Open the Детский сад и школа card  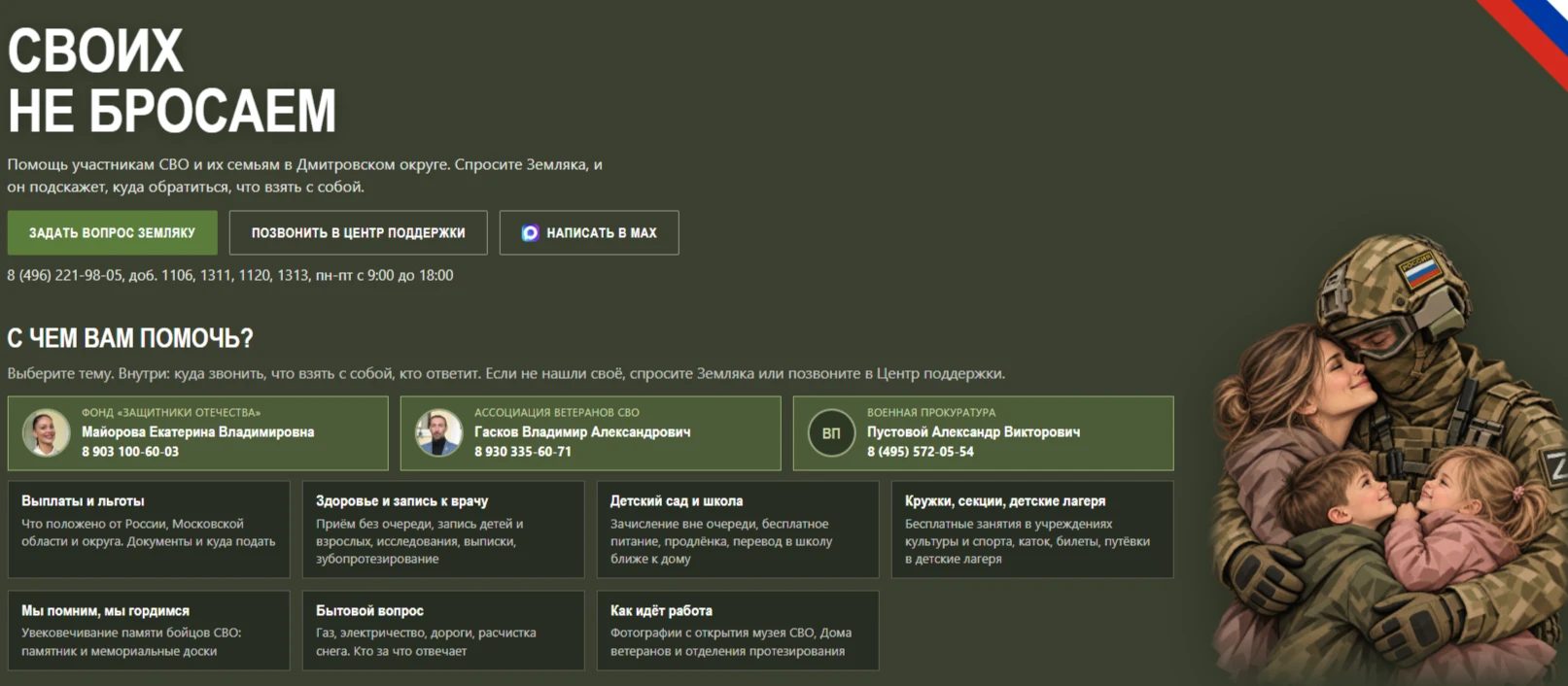738,530
